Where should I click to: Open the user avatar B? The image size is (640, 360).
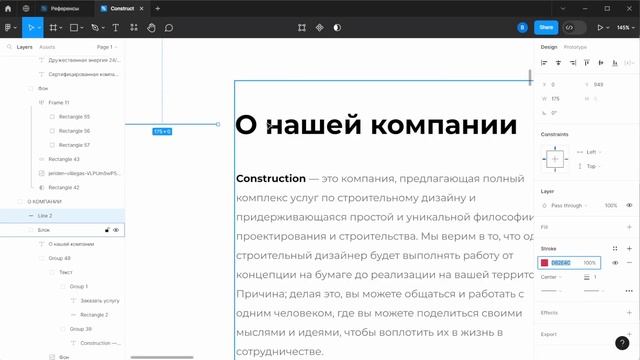coord(522,28)
